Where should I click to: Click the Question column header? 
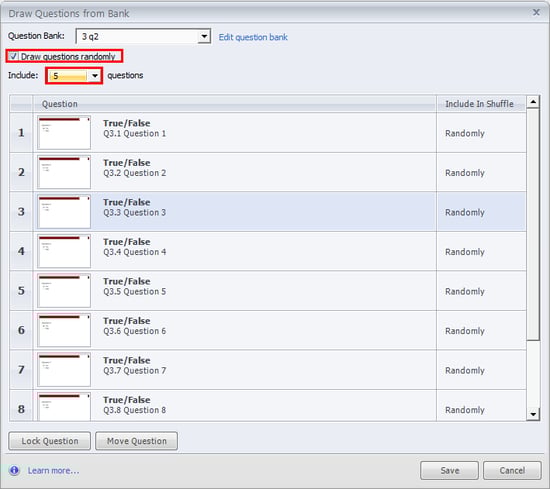pos(235,104)
